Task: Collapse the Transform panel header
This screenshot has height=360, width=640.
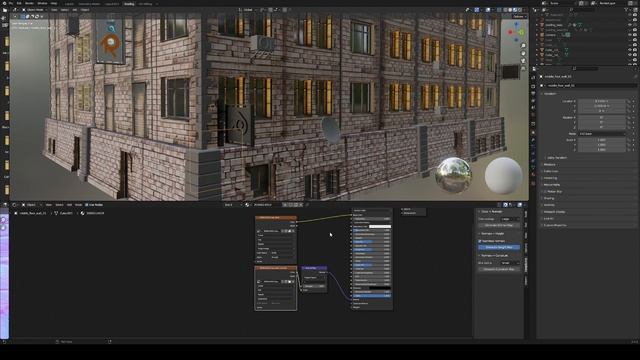Action: point(550,93)
